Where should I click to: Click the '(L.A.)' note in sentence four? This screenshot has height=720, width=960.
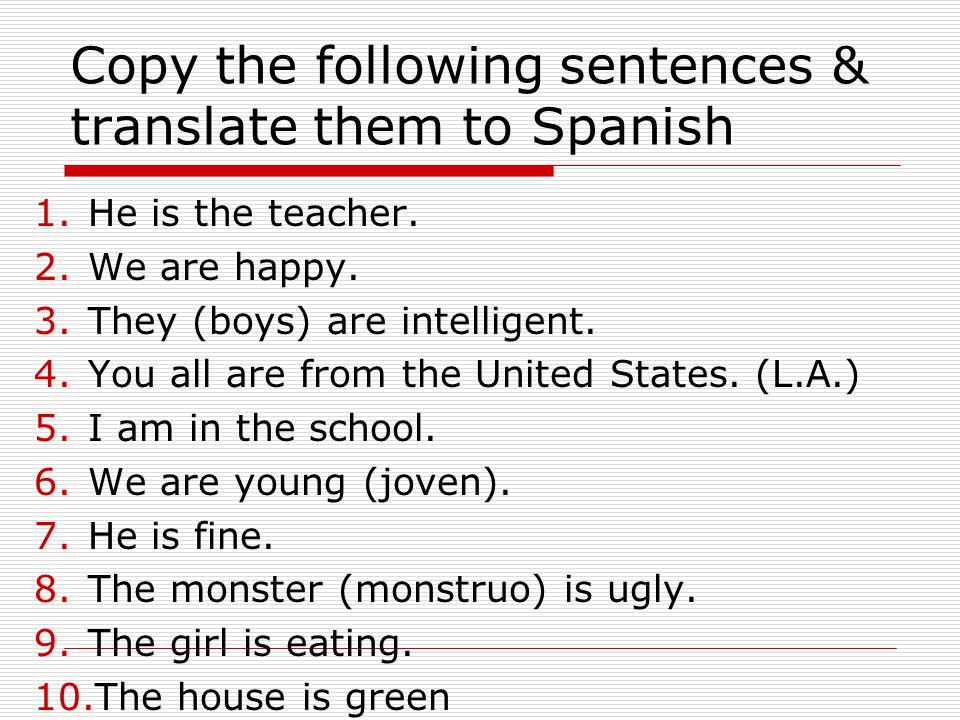click(x=808, y=375)
